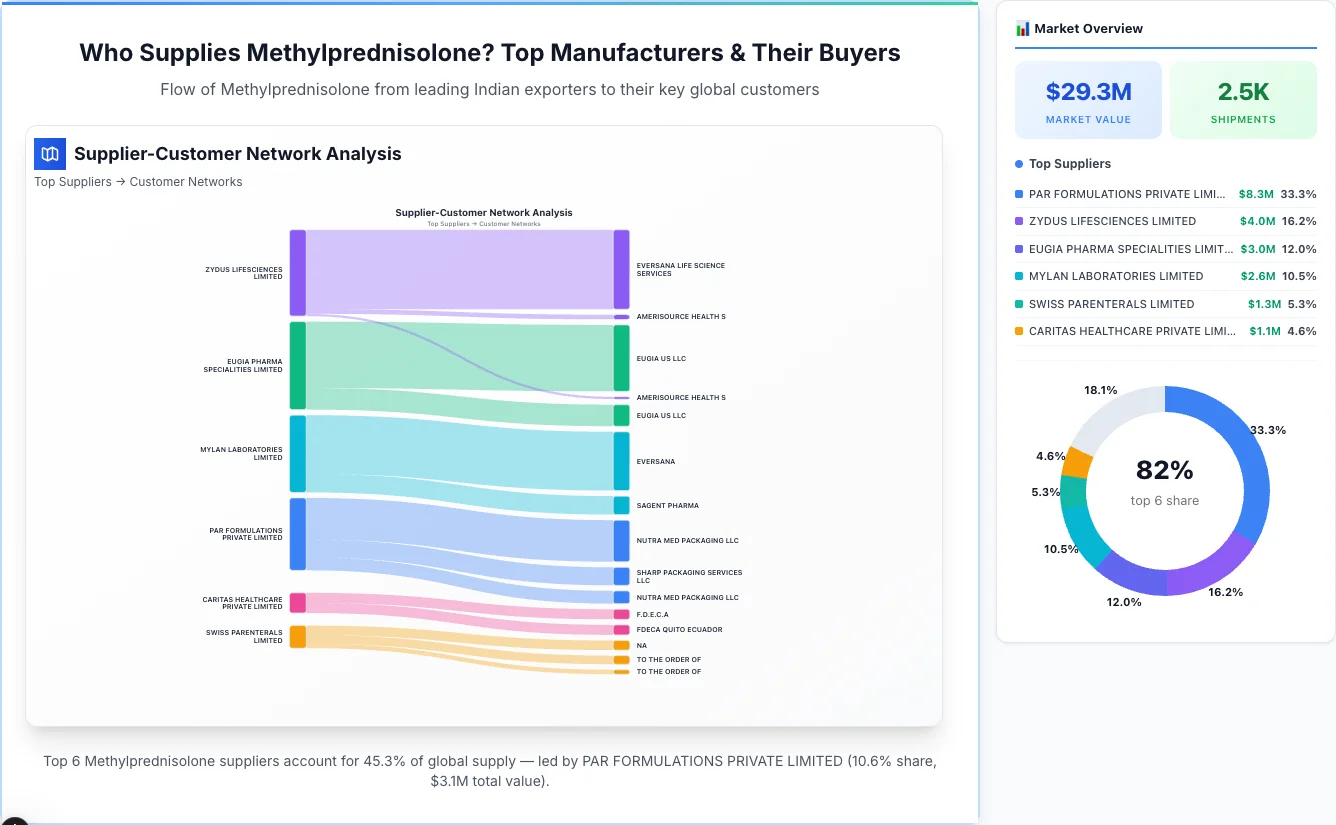Click the purple square marker beside ZYDUS LIFESCIENCES LIMITED

1019,221
